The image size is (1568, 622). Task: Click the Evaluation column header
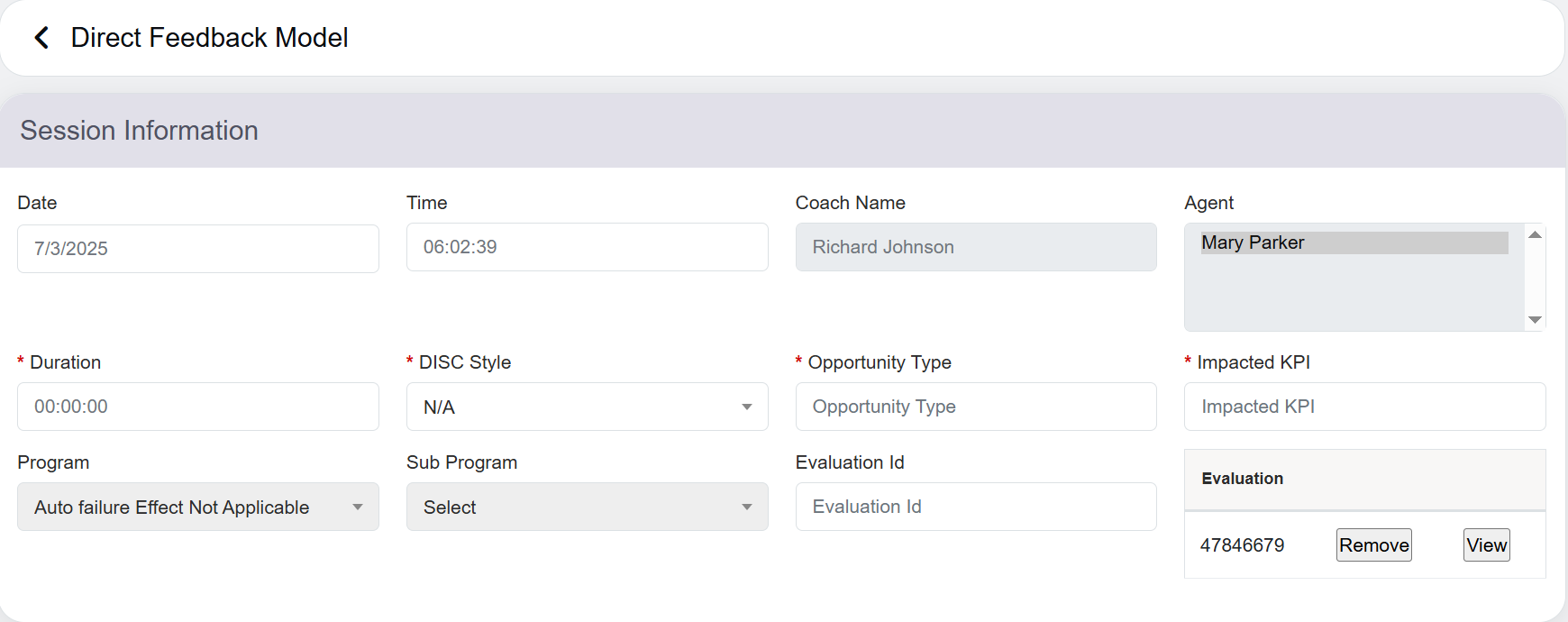pyautogui.click(x=1242, y=479)
